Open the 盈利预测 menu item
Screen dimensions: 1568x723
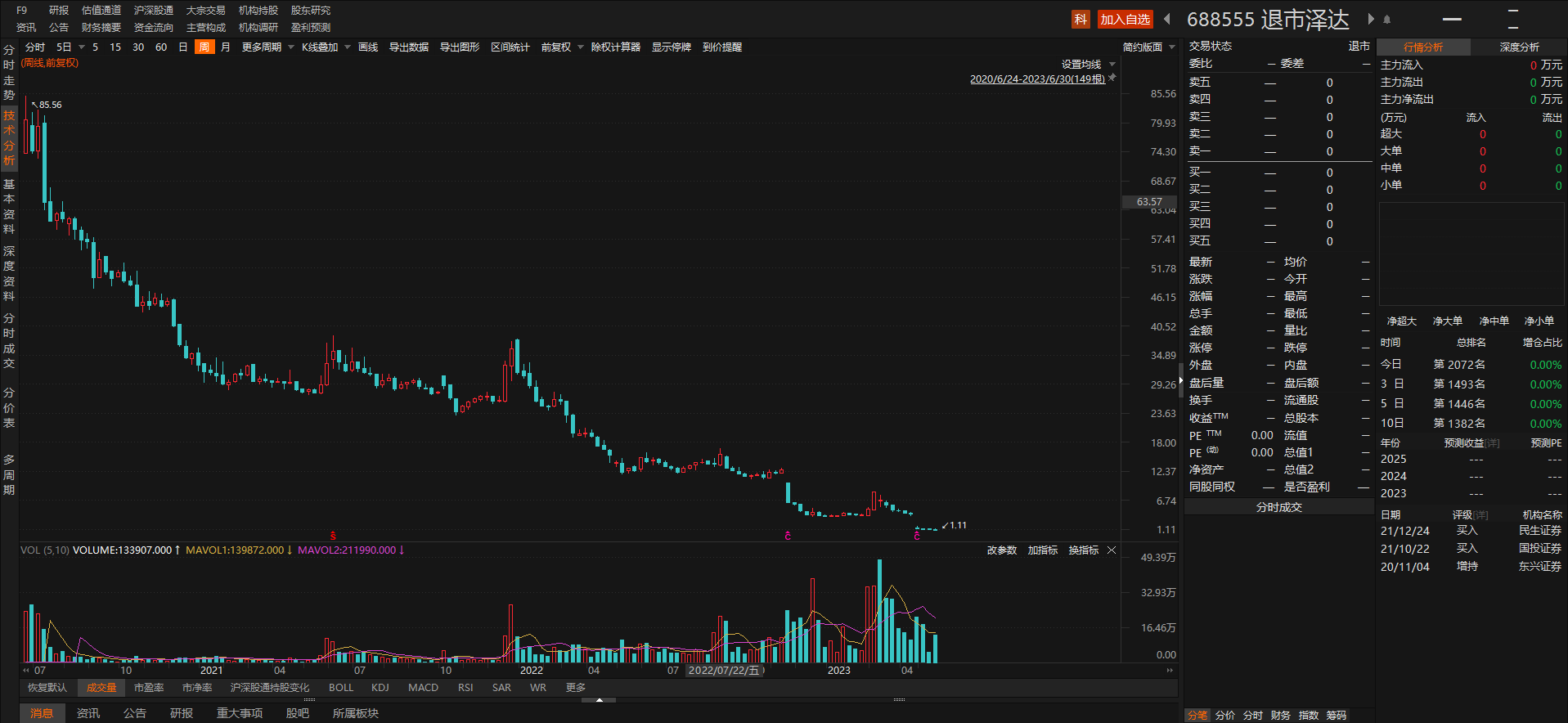coord(311,28)
